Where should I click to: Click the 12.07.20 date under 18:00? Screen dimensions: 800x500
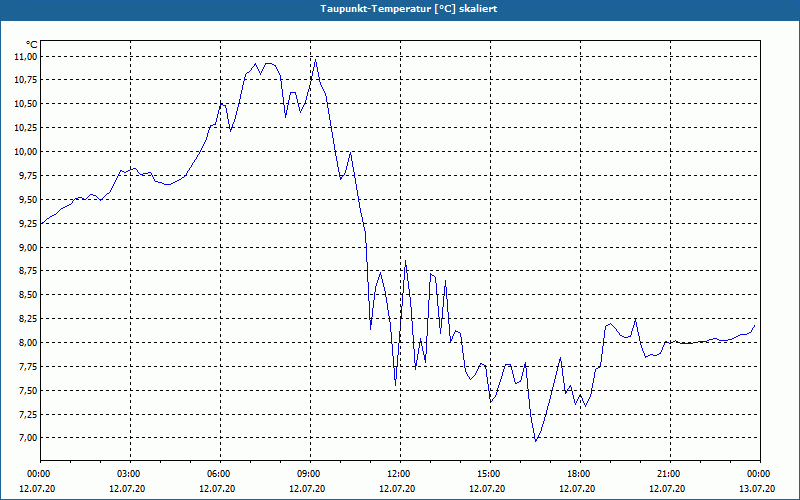pyautogui.click(x=577, y=489)
